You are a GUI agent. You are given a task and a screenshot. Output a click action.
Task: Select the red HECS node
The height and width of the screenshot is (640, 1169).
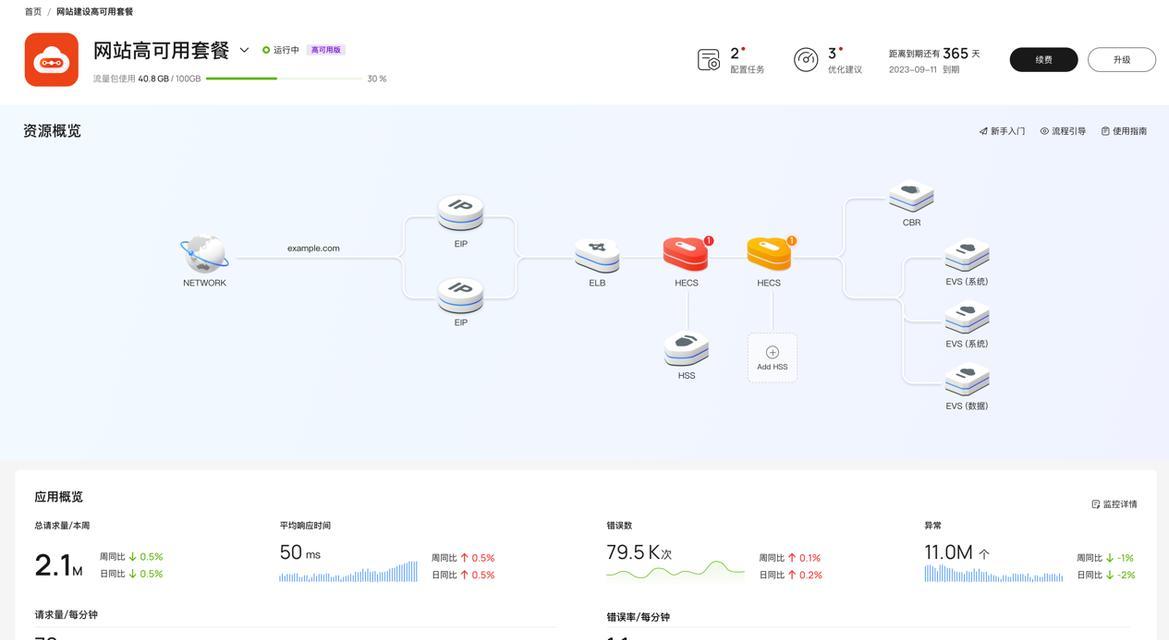pyautogui.click(x=685, y=254)
